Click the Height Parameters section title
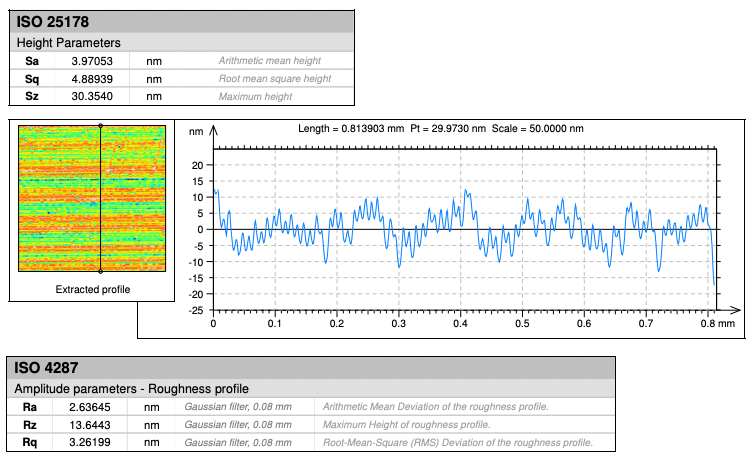This screenshot has width=756, height=466. pyautogui.click(x=68, y=42)
